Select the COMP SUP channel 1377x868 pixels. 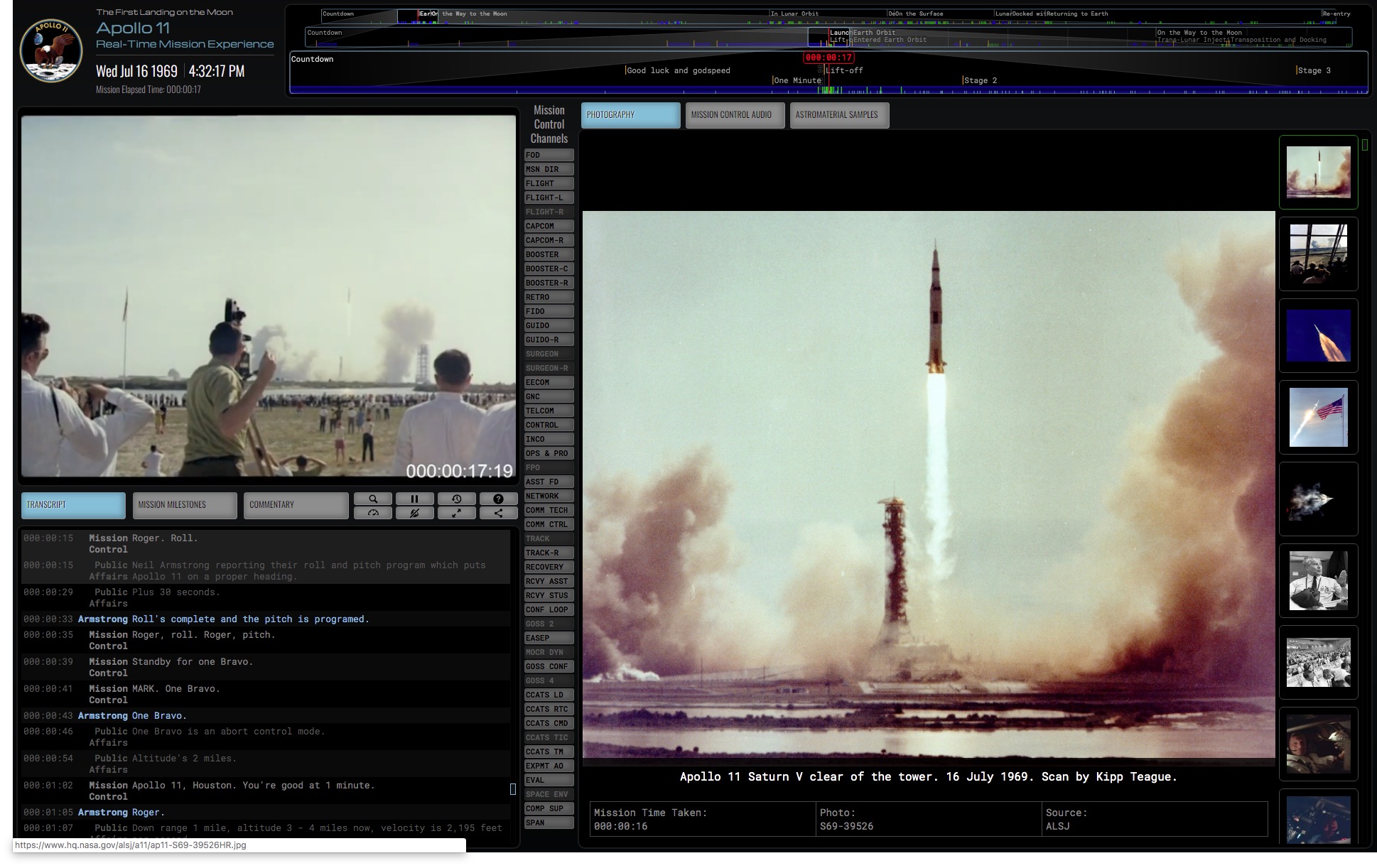(549, 808)
